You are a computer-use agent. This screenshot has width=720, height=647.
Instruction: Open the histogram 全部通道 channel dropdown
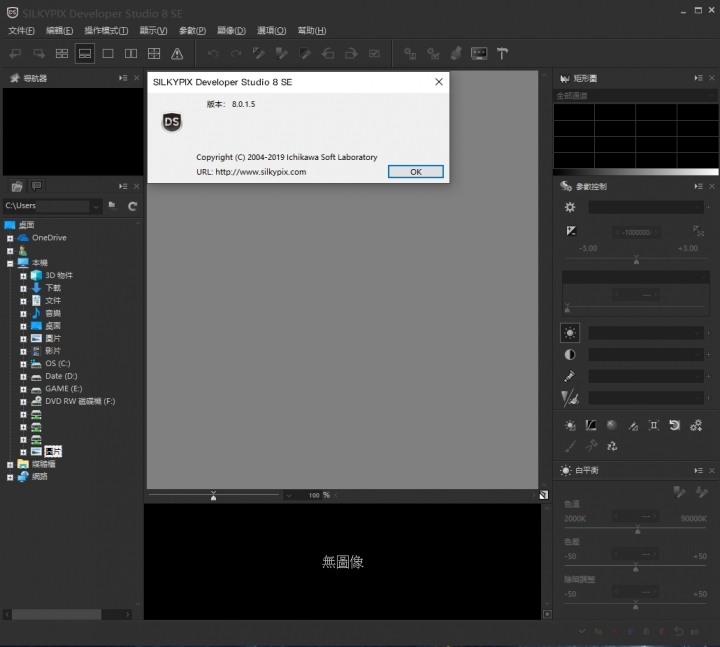tap(636, 96)
